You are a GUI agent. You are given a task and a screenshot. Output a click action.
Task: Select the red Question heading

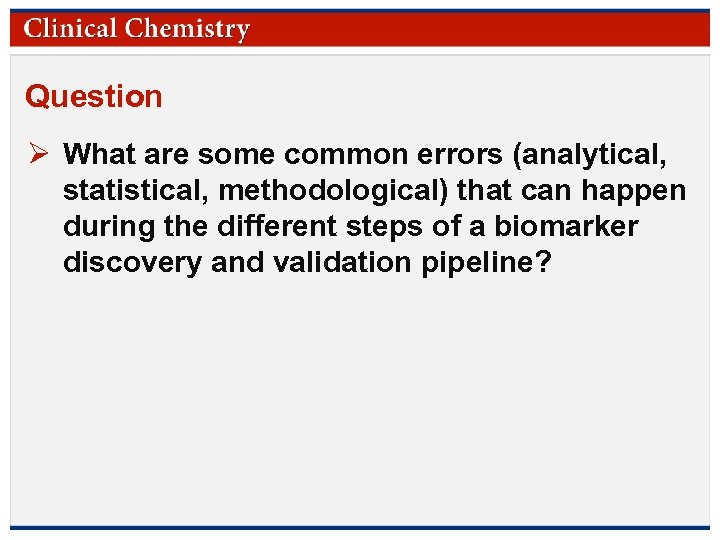[94, 97]
